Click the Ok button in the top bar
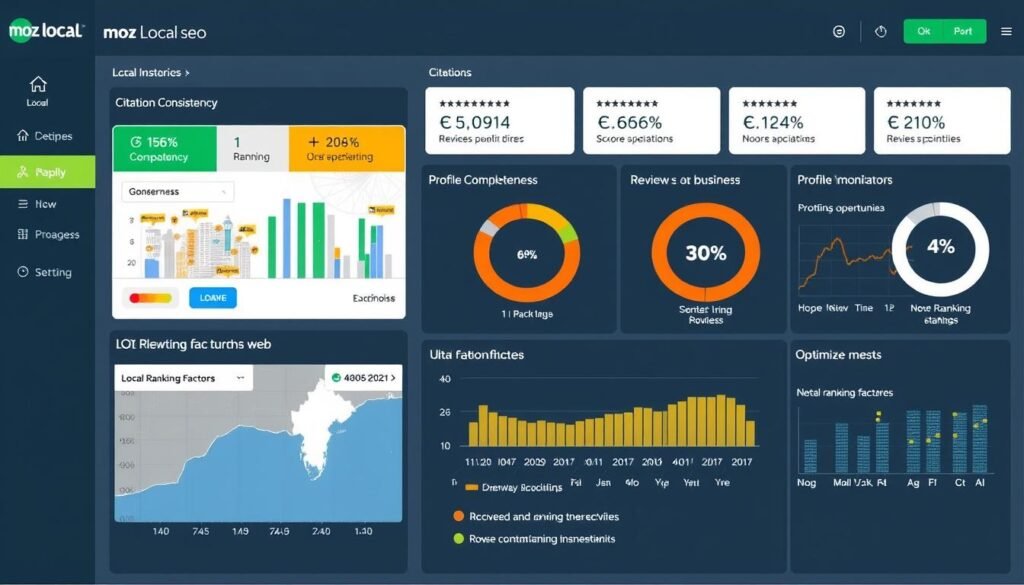Viewport: 1024px width, 585px height. (x=923, y=31)
